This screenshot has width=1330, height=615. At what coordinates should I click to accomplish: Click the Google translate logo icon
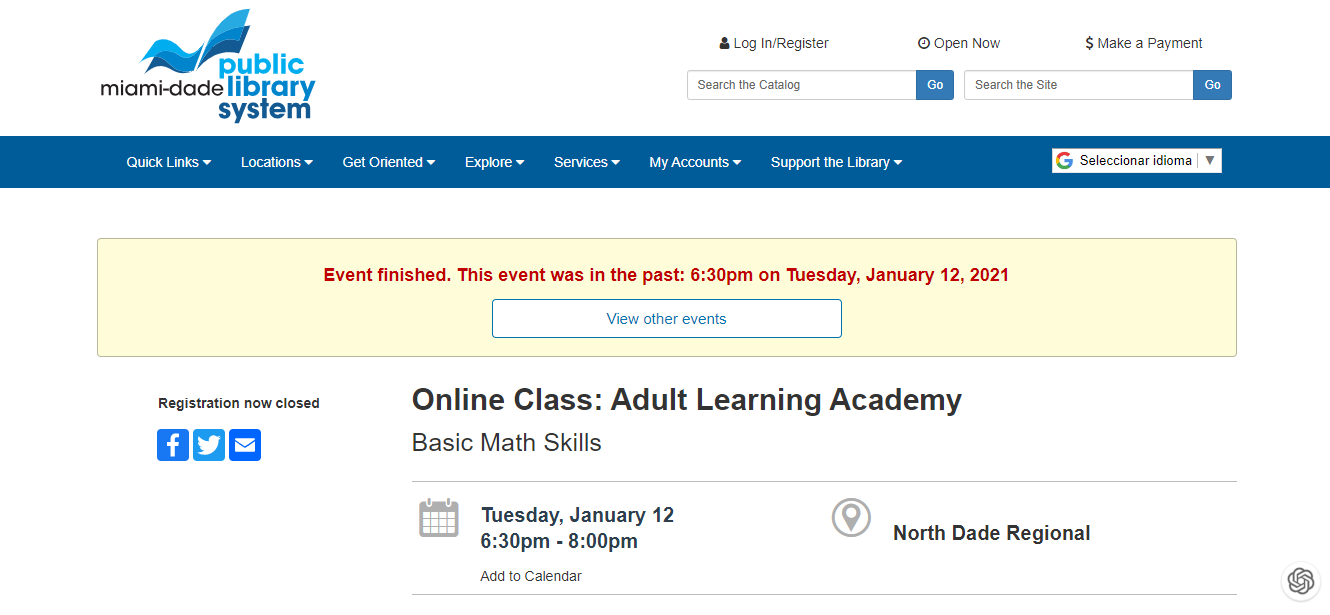[x=1064, y=161]
